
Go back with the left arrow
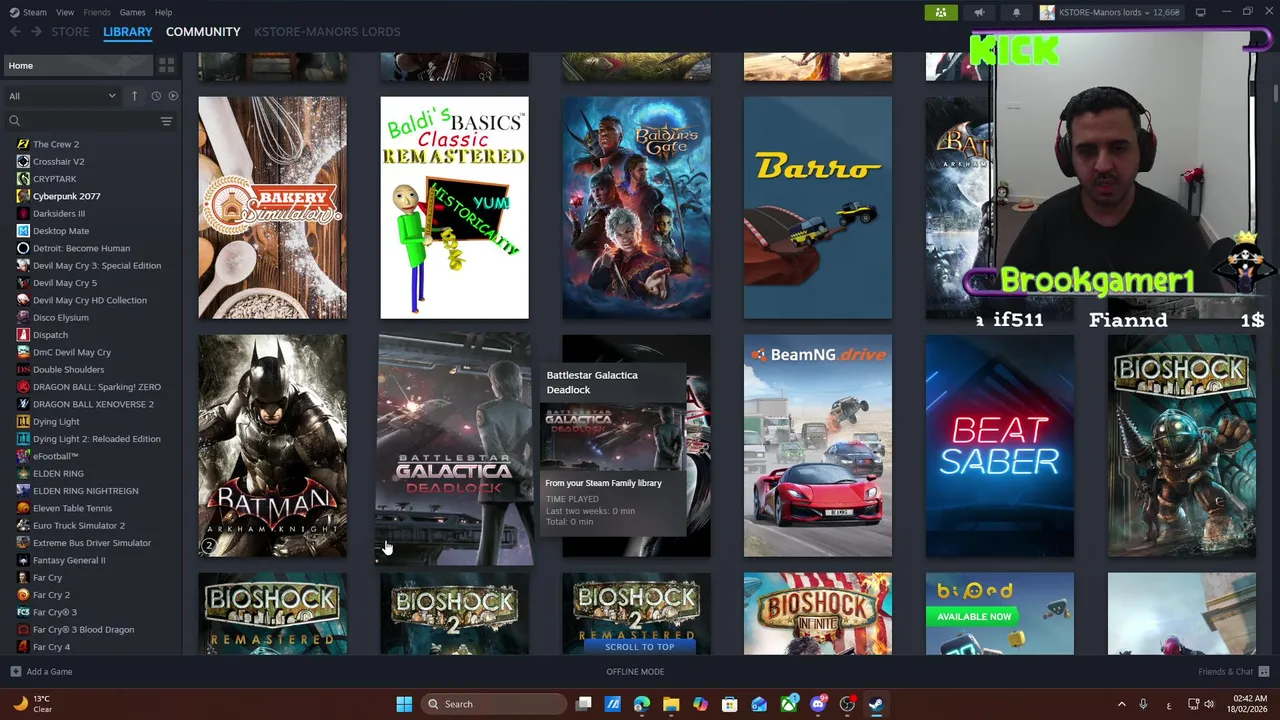(x=15, y=32)
